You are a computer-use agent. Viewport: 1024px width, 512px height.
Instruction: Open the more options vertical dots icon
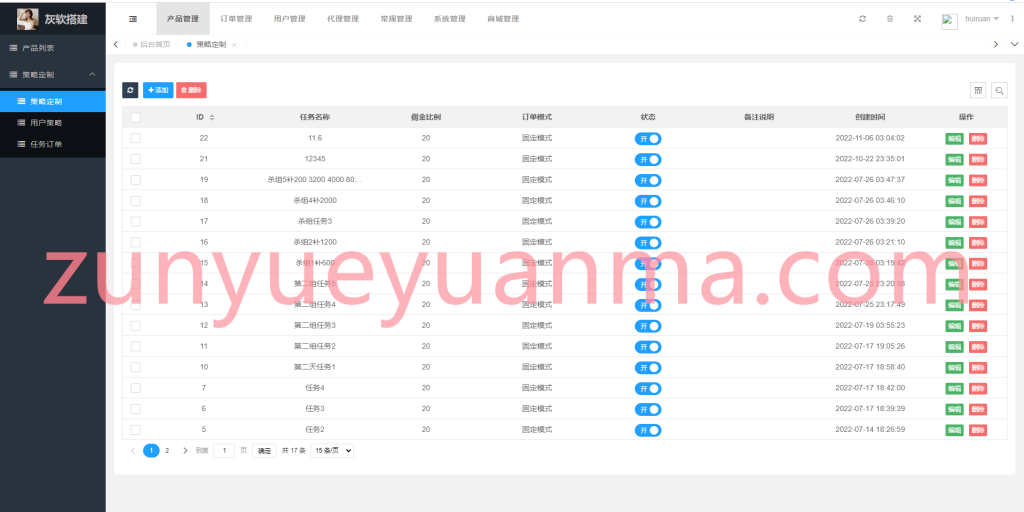coord(1012,19)
